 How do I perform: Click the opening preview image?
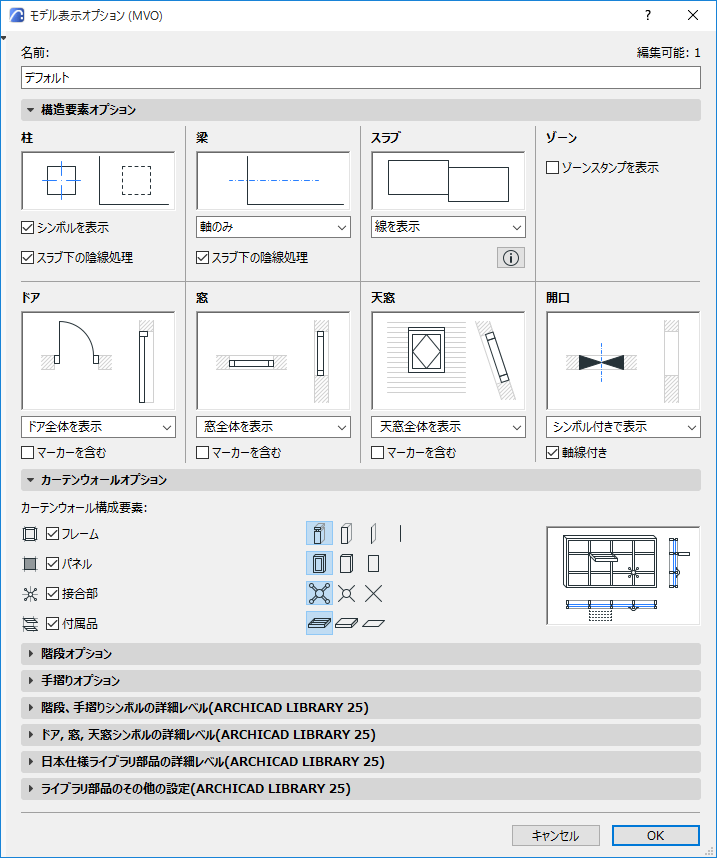[623, 361]
